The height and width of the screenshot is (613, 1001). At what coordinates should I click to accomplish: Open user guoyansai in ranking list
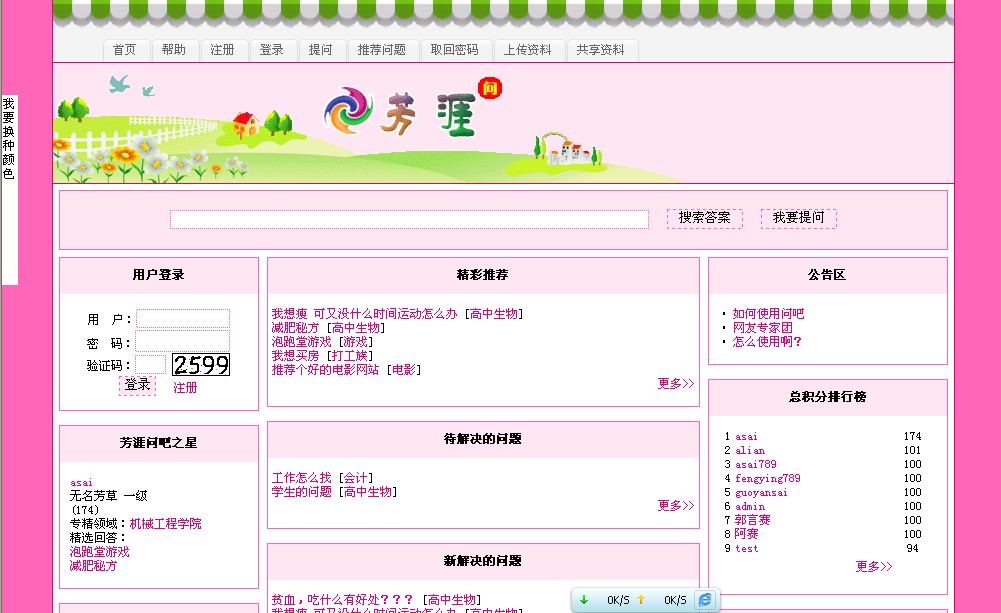tap(761, 493)
